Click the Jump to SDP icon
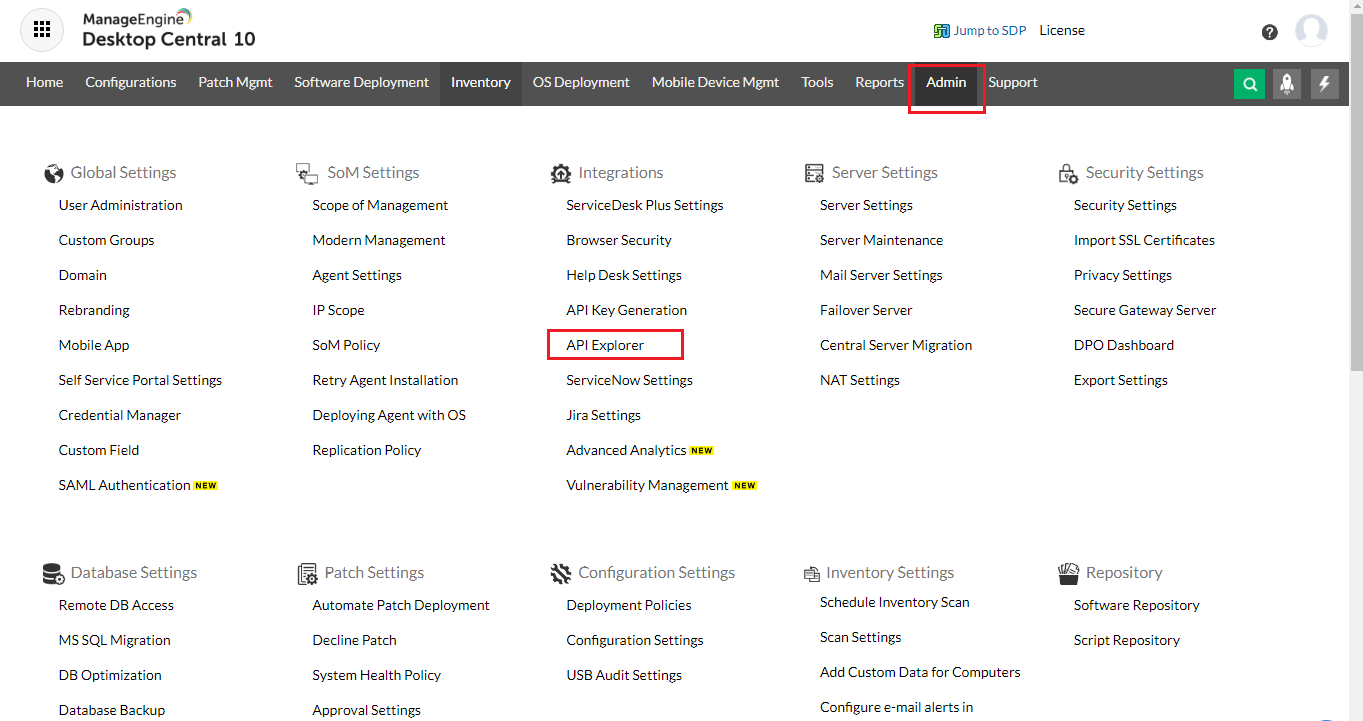1363x721 pixels. [941, 31]
